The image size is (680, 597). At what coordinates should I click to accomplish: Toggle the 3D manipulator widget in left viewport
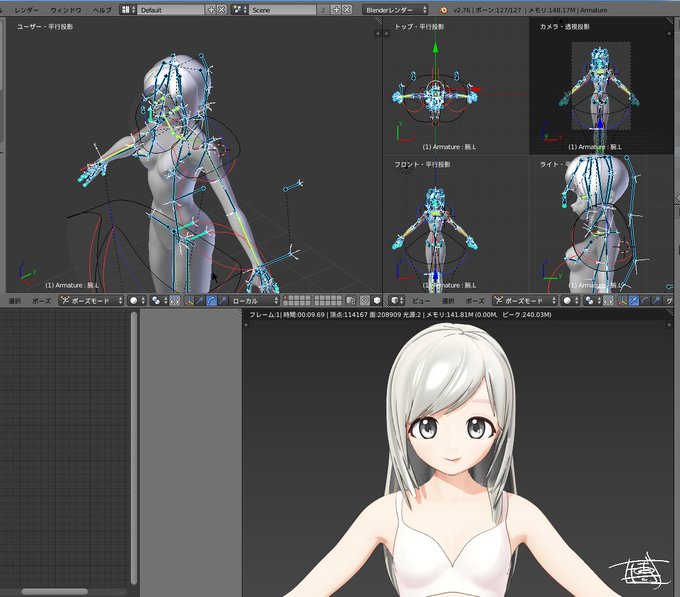tap(189, 300)
